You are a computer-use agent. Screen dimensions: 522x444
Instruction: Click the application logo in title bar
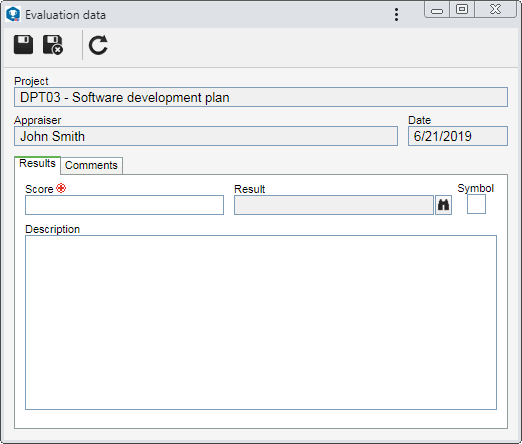click(13, 14)
